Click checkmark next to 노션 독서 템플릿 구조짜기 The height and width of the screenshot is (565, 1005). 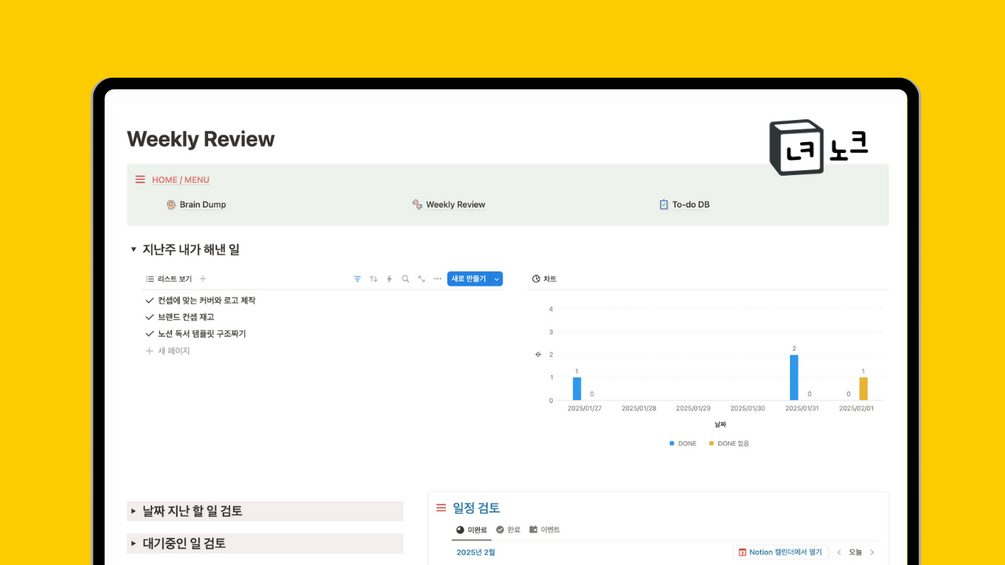click(x=149, y=334)
